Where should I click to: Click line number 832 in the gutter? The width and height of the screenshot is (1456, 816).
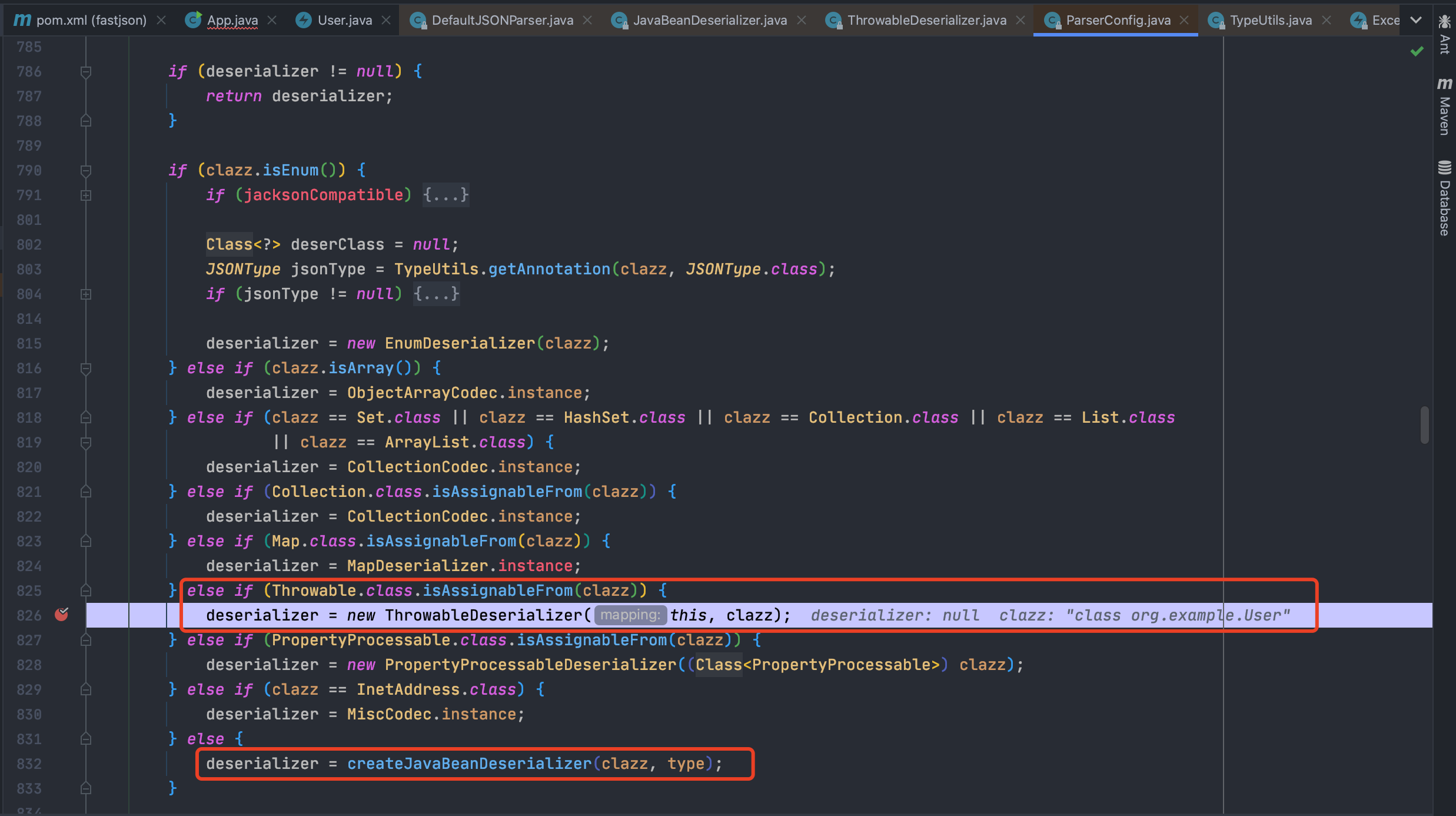click(29, 764)
